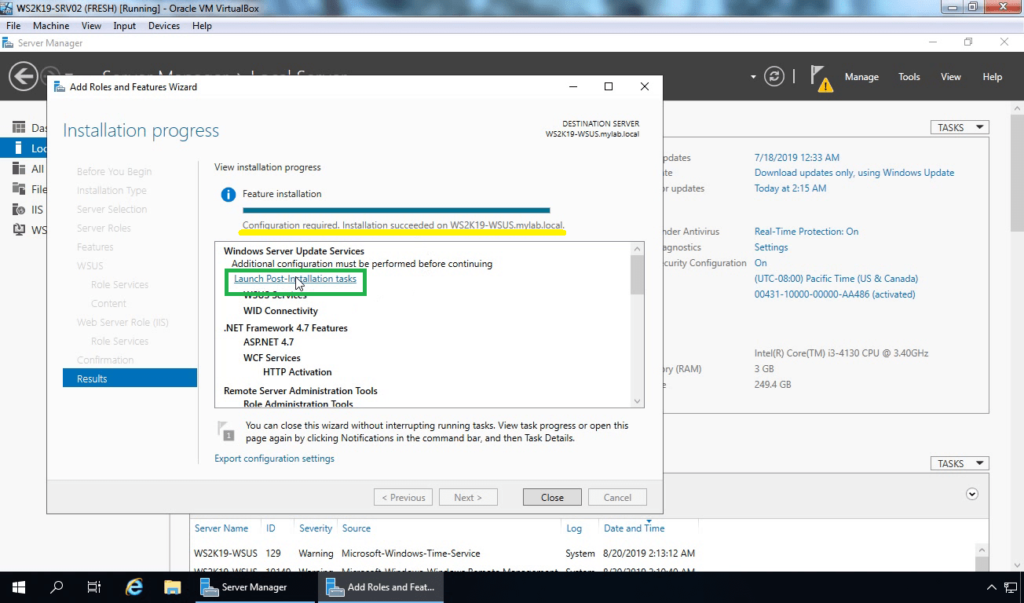Viewport: 1024px width, 603px height.
Task: Open notifications flag with warning icon
Action: tap(821, 78)
